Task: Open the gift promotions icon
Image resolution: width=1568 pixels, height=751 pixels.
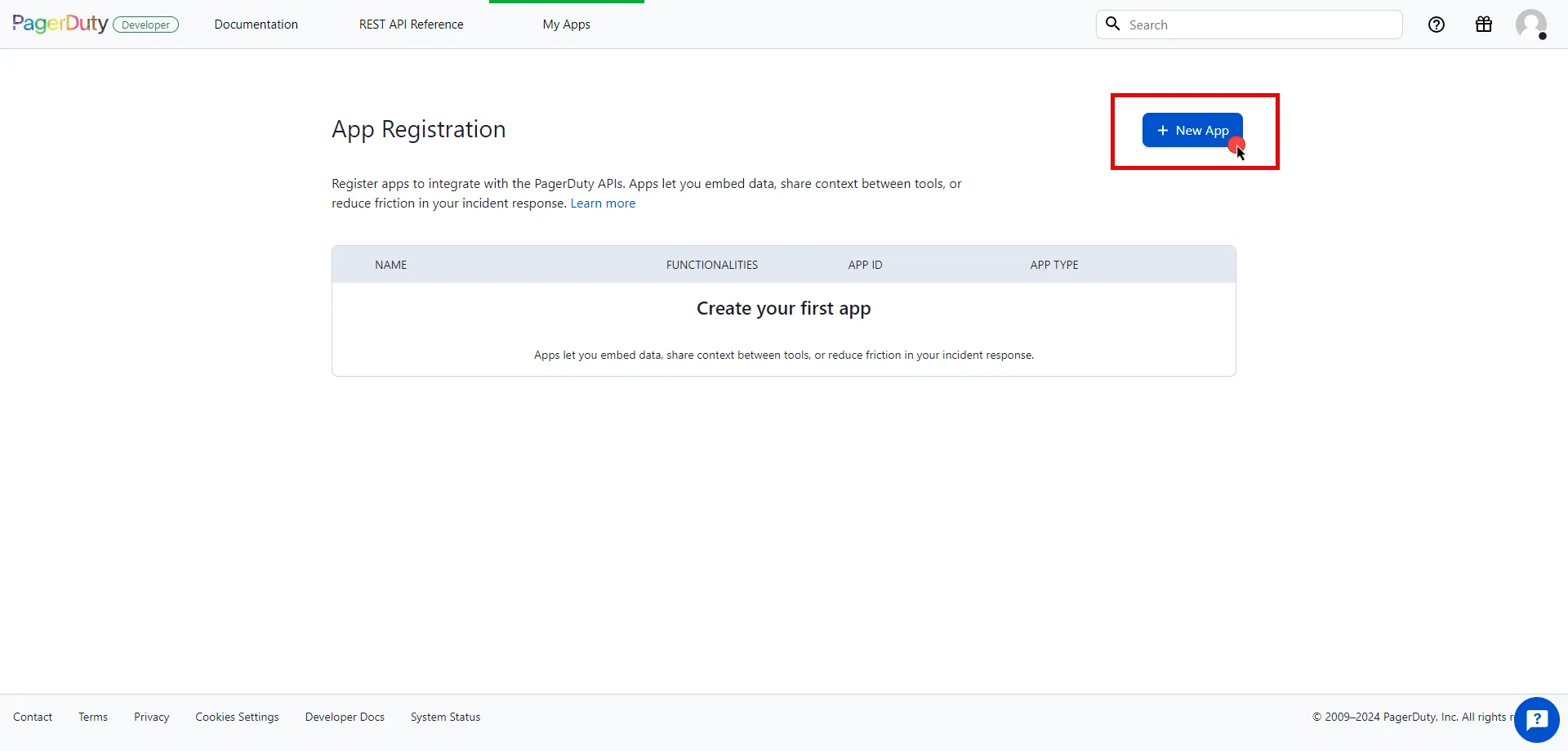Action: pyautogui.click(x=1483, y=25)
